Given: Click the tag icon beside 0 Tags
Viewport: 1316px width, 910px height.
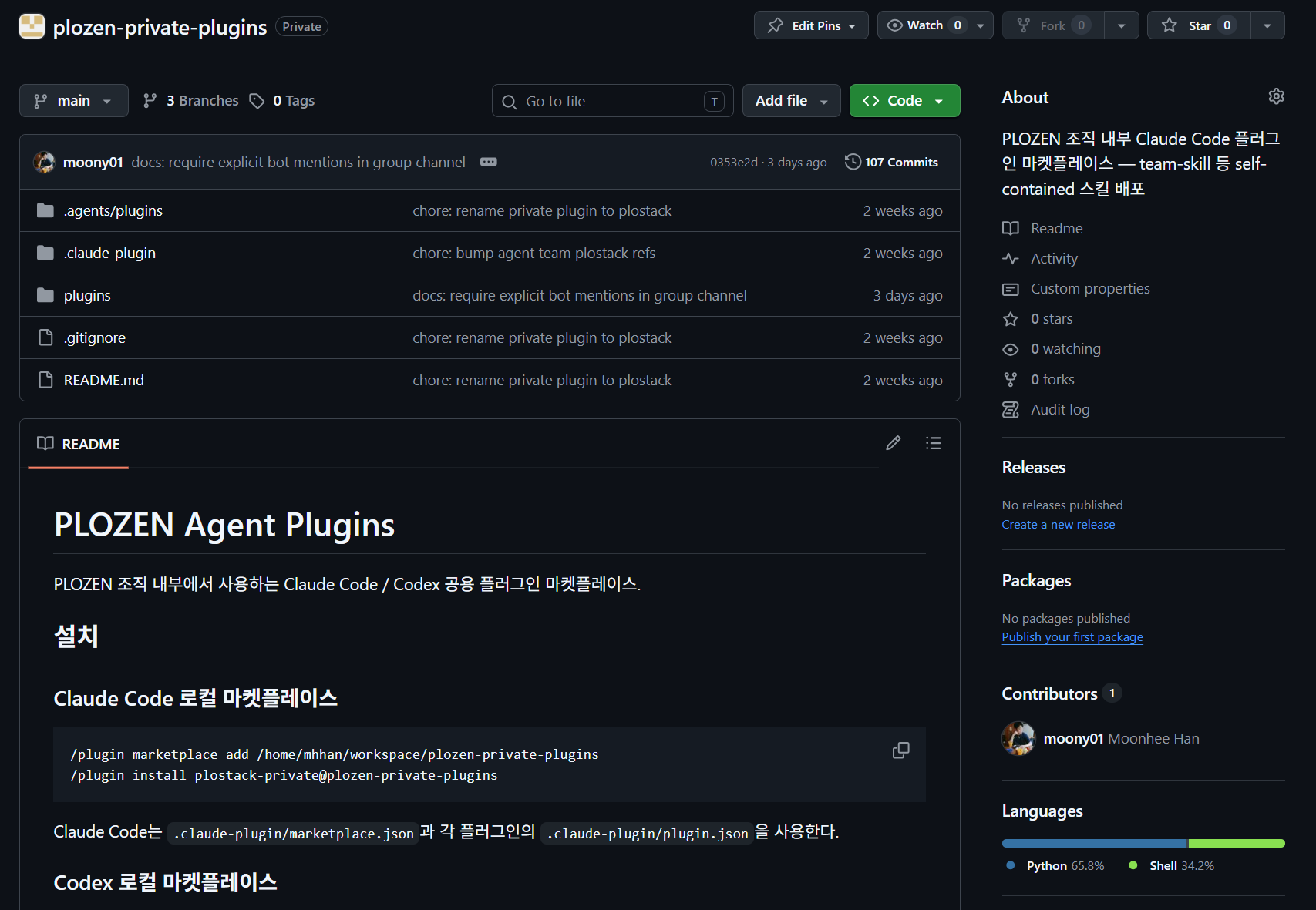Looking at the screenshot, I should coord(257,101).
